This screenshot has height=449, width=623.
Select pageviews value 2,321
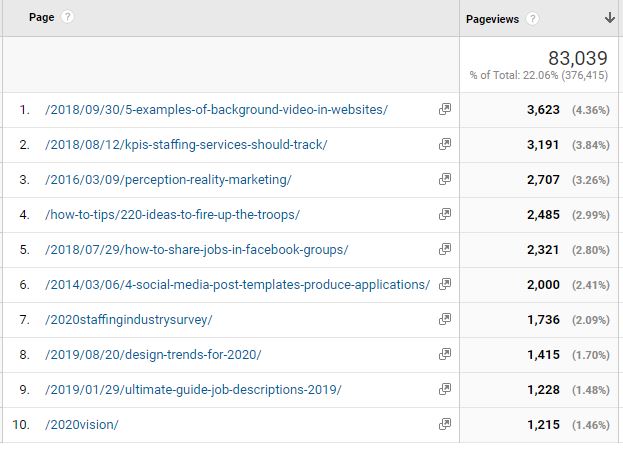coord(543,250)
